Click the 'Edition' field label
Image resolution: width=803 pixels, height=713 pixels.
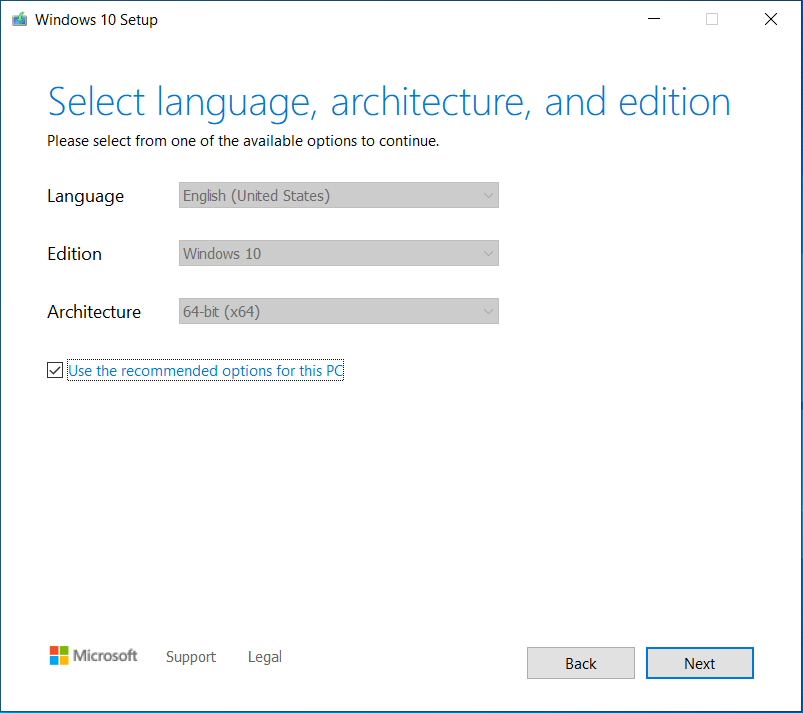[74, 254]
